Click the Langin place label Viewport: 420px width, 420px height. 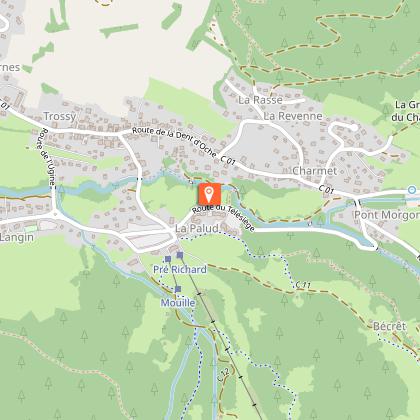click(17, 238)
